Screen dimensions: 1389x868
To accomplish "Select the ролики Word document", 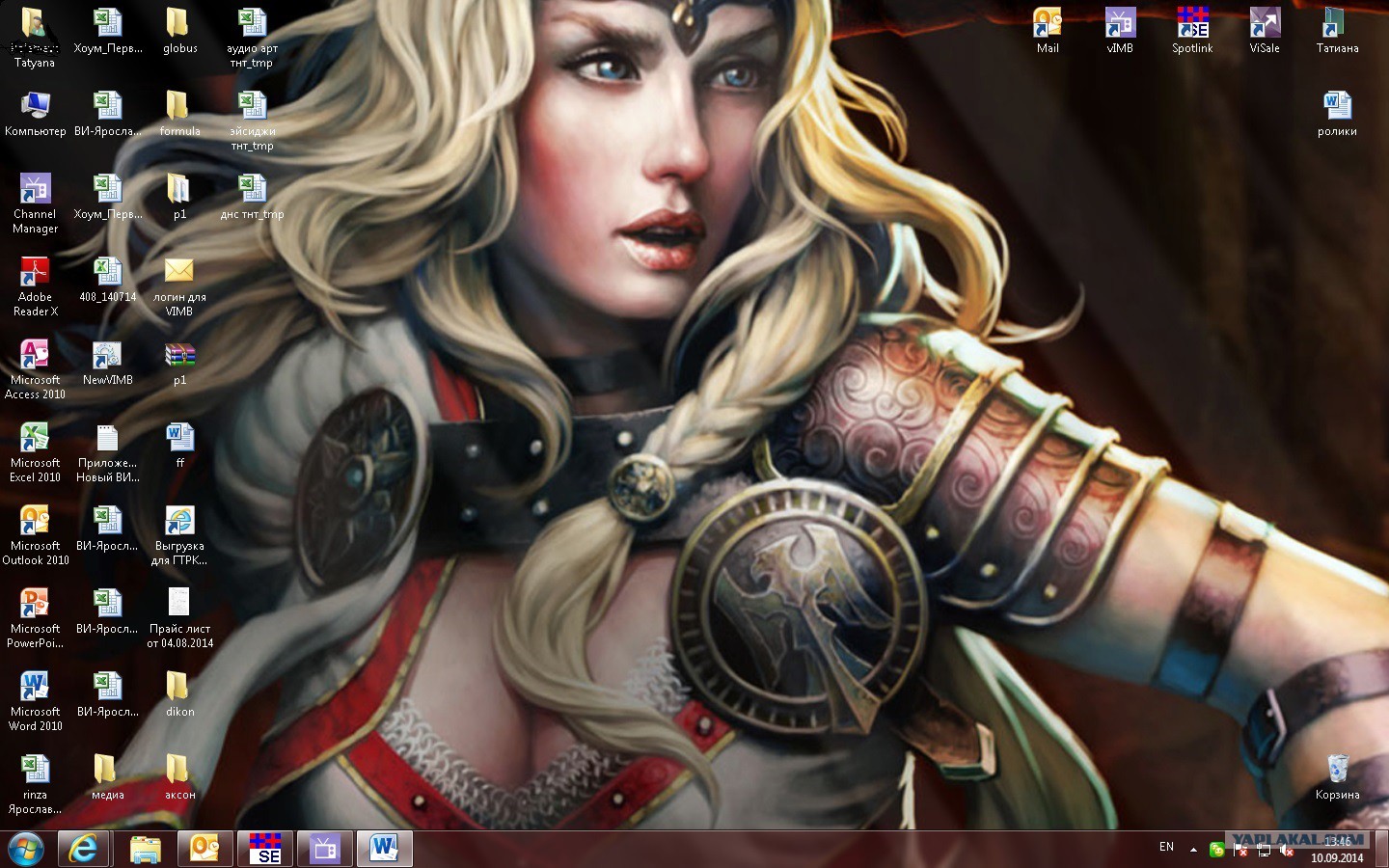I will (1337, 115).
